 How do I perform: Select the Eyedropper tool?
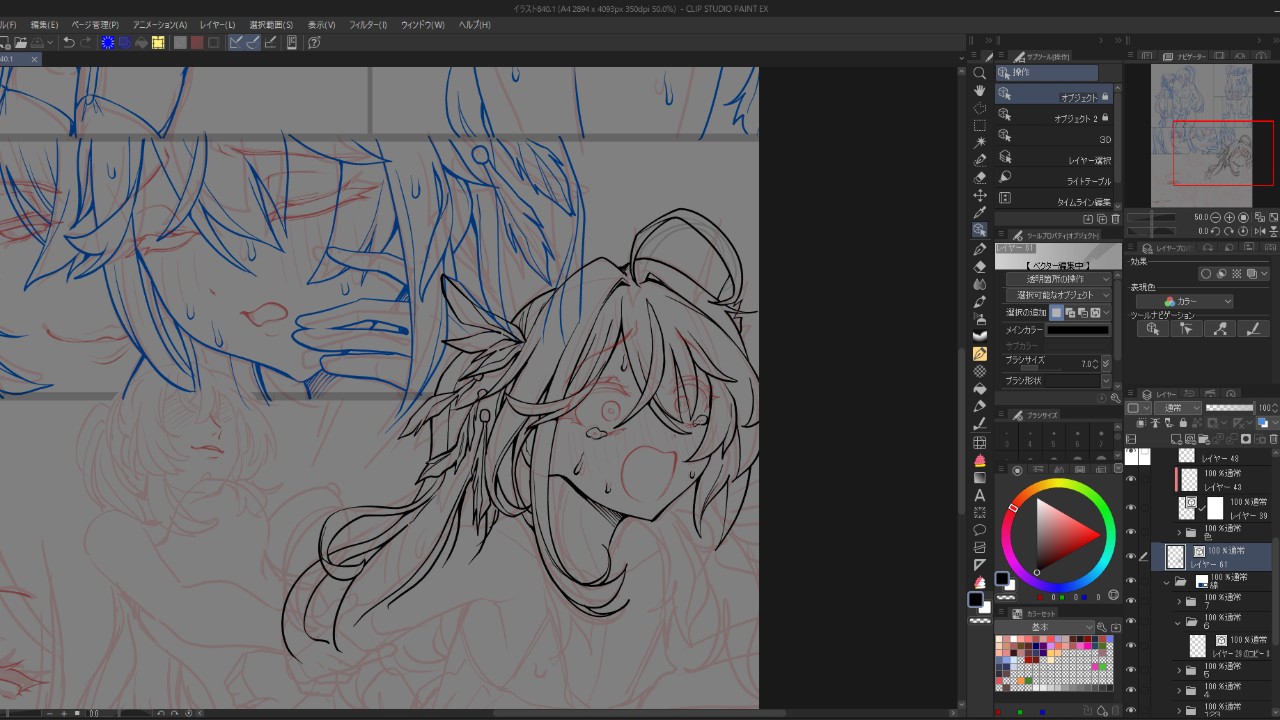[980, 212]
